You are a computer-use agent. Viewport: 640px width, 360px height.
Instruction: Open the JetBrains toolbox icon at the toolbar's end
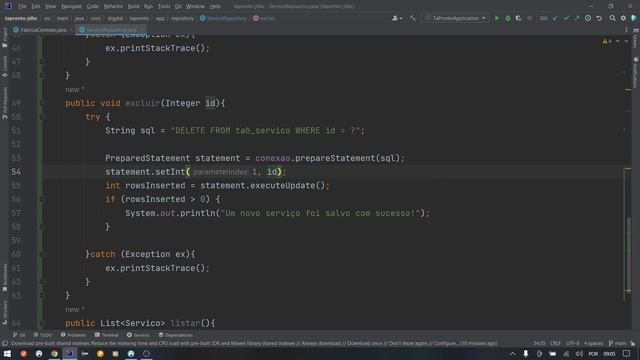coord(634,18)
